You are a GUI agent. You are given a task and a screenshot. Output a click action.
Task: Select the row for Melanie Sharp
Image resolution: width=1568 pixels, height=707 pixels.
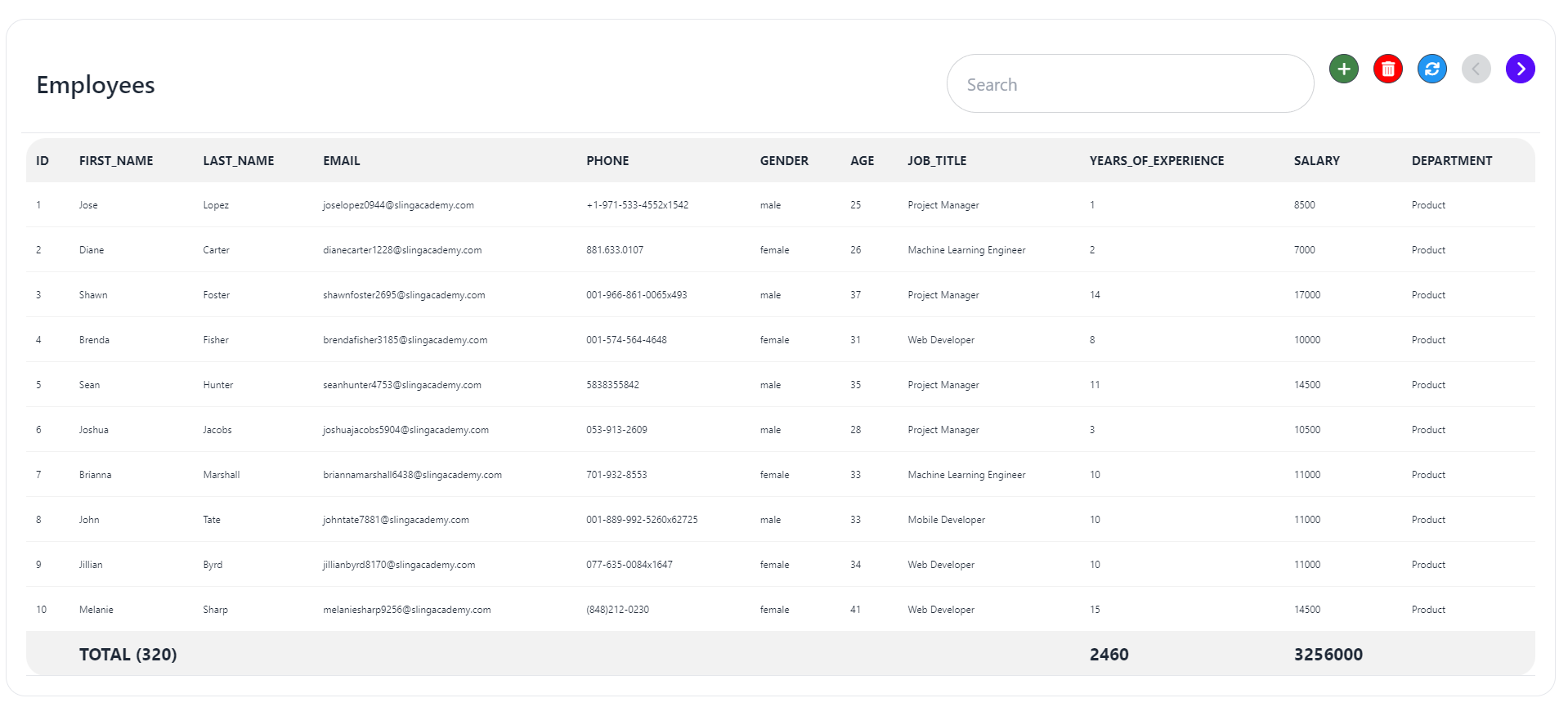96,610
